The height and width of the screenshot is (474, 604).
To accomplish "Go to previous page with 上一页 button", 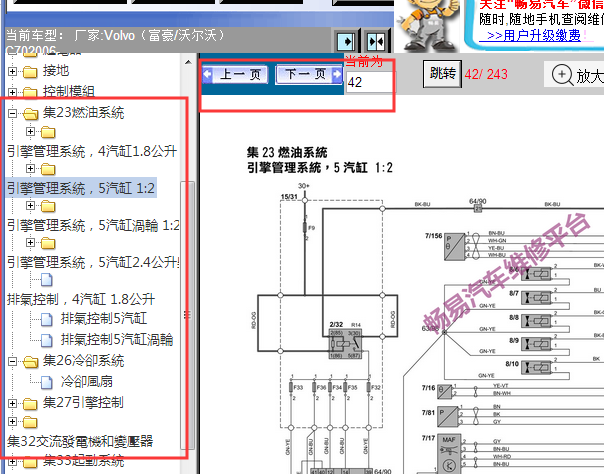I will point(235,74).
